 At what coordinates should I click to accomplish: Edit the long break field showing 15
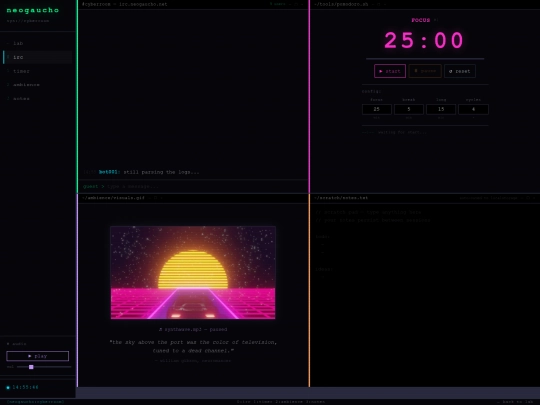pyautogui.click(x=441, y=109)
